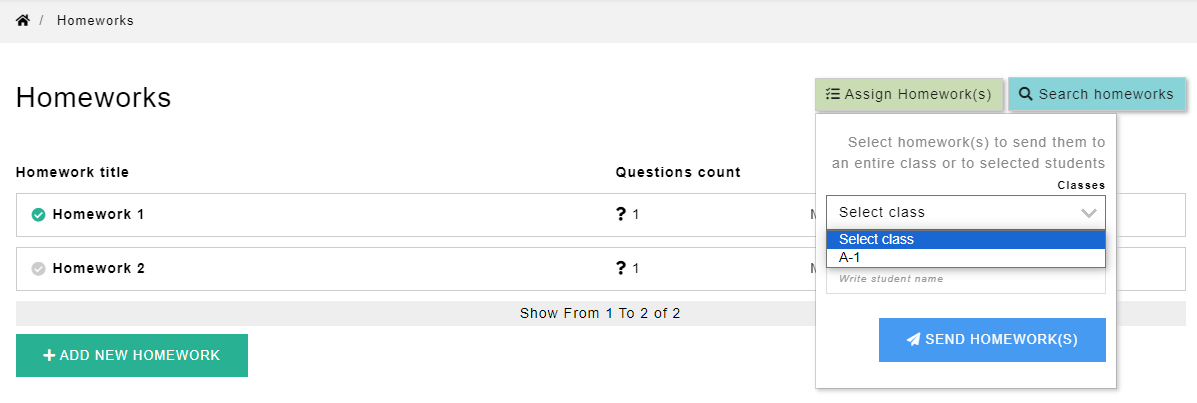Click the question mark icon for Homework 2

[621, 268]
